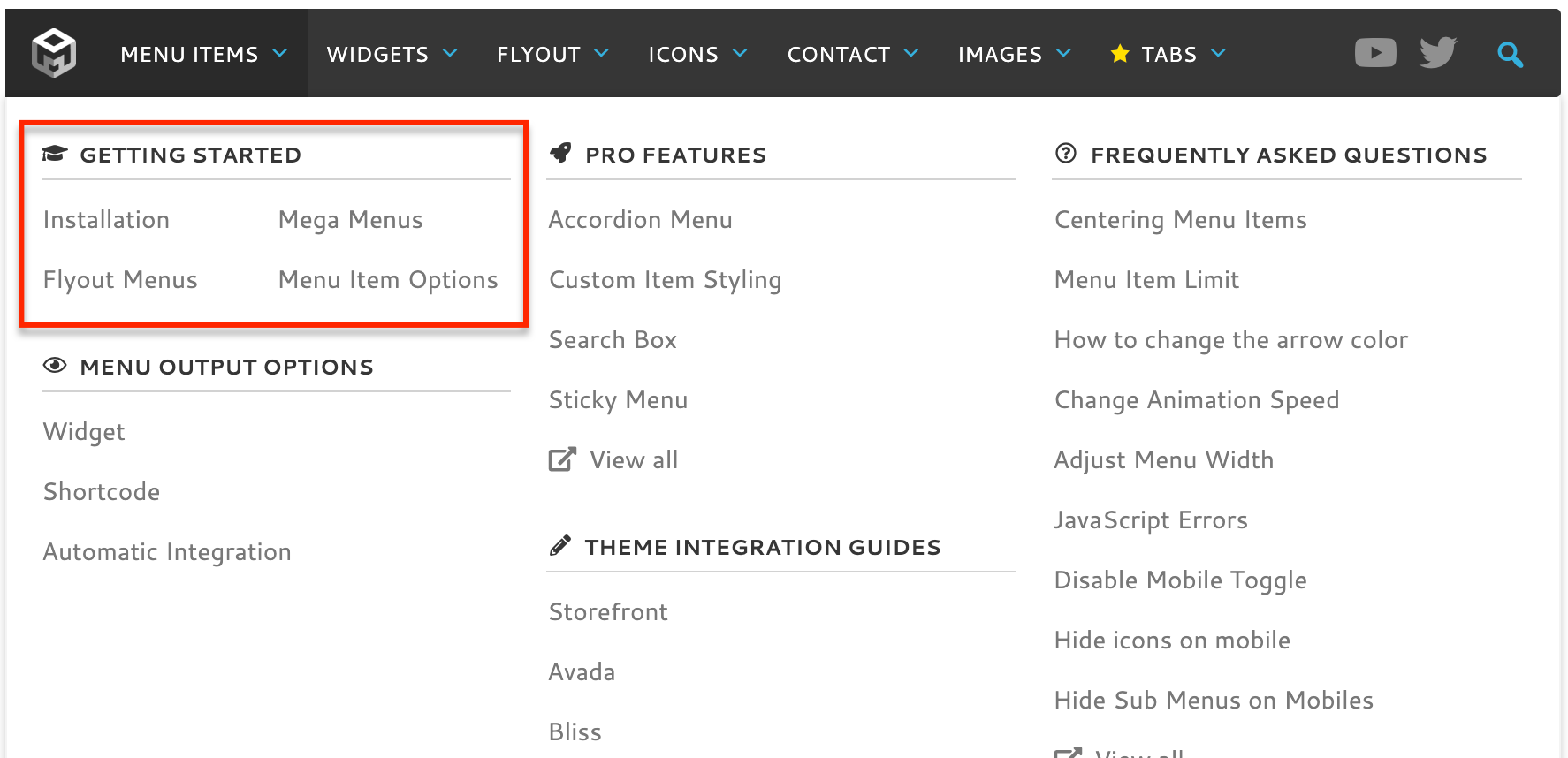Click the Getting Started section heading
Image resolution: width=1568 pixels, height=758 pixels.
190,155
